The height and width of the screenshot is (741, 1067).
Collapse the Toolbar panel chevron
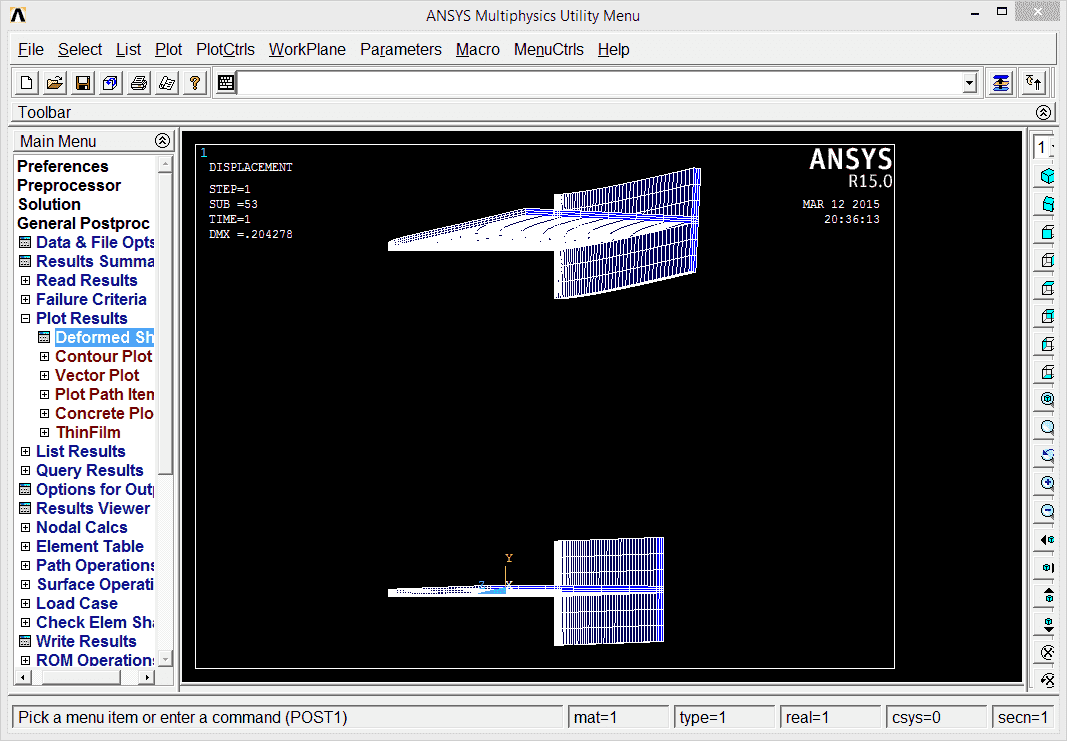(1043, 112)
